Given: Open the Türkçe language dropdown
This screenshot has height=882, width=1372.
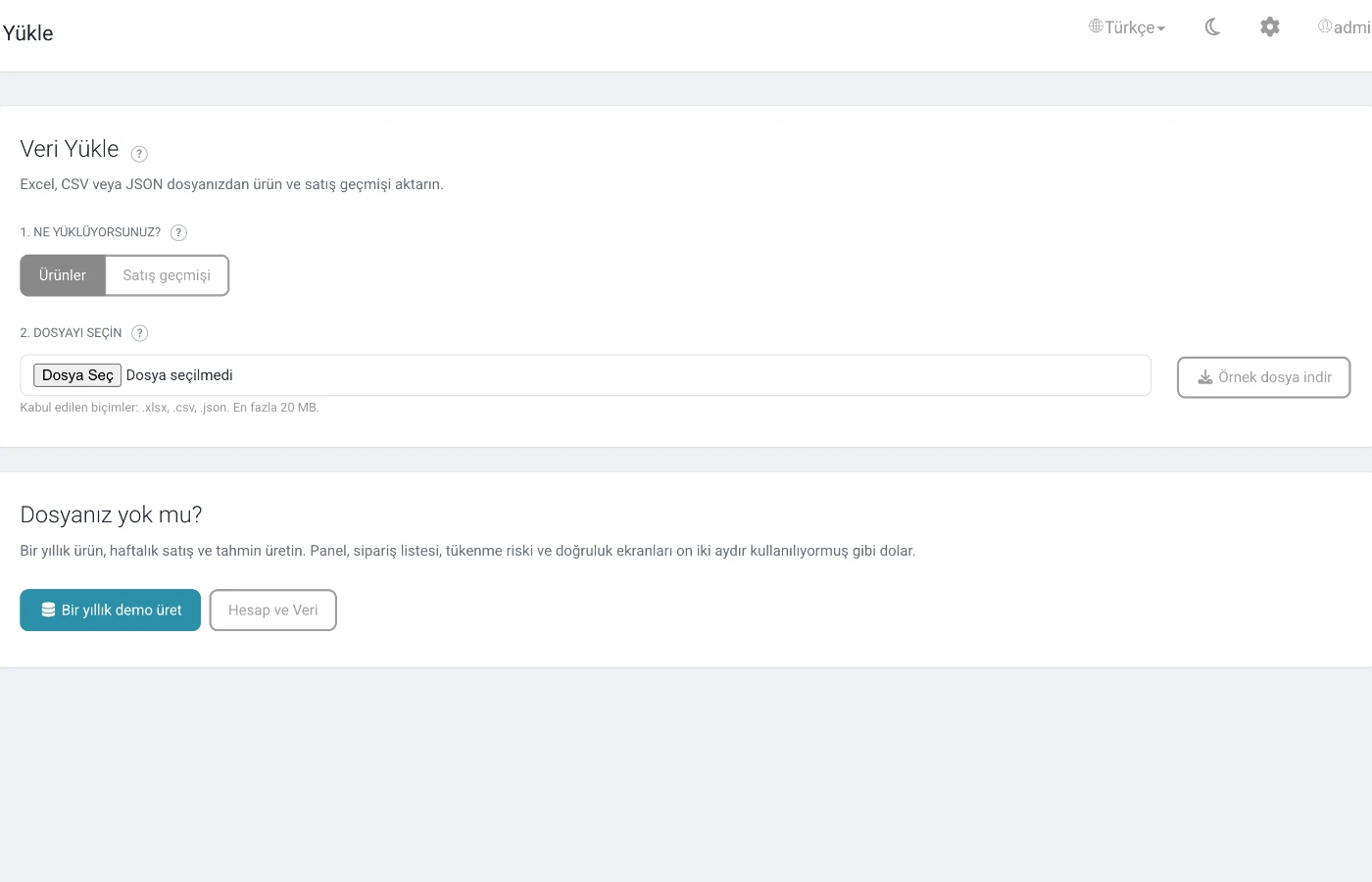Looking at the screenshot, I should coord(1127,27).
